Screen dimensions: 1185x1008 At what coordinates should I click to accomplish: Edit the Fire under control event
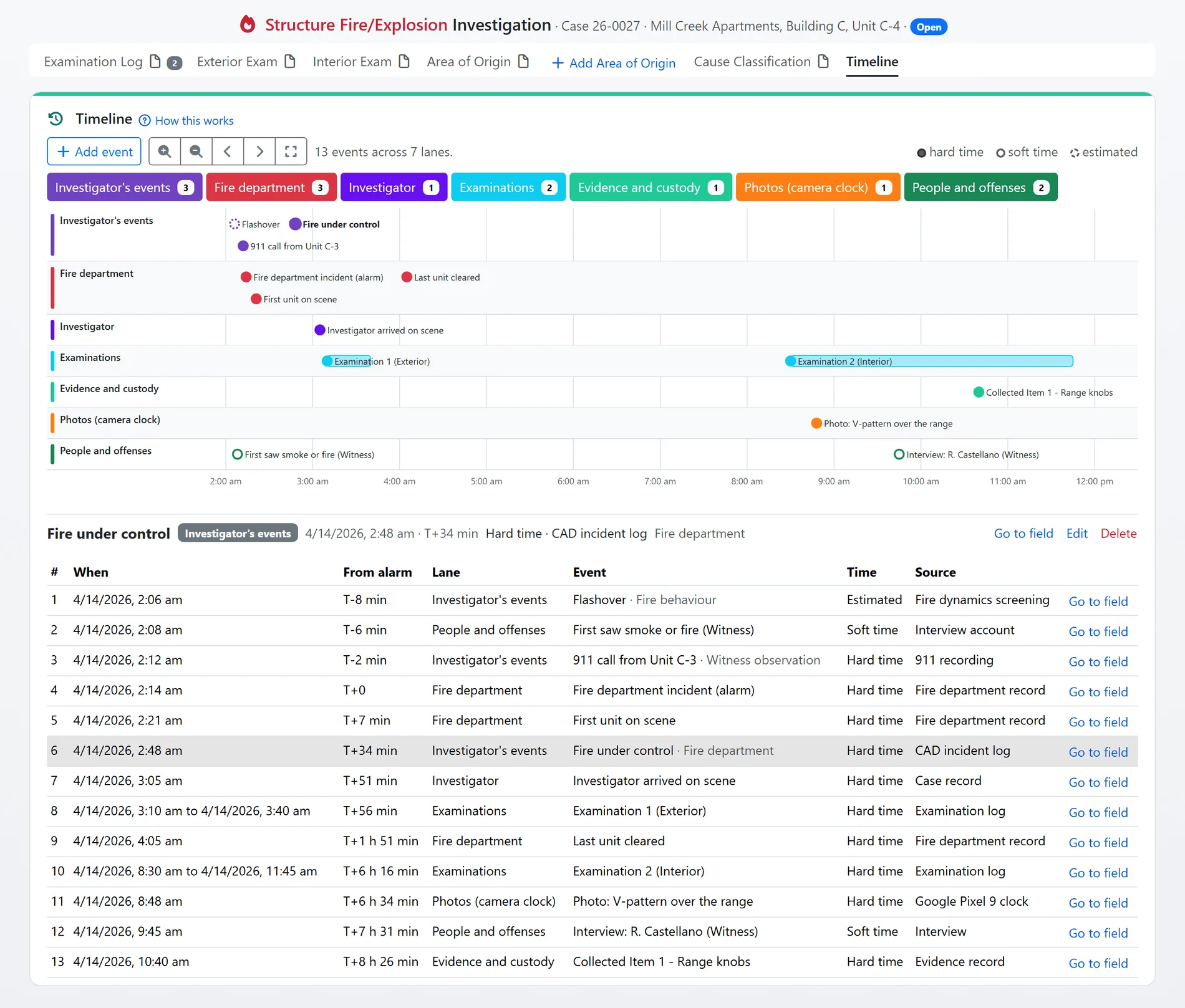pyautogui.click(x=1076, y=534)
